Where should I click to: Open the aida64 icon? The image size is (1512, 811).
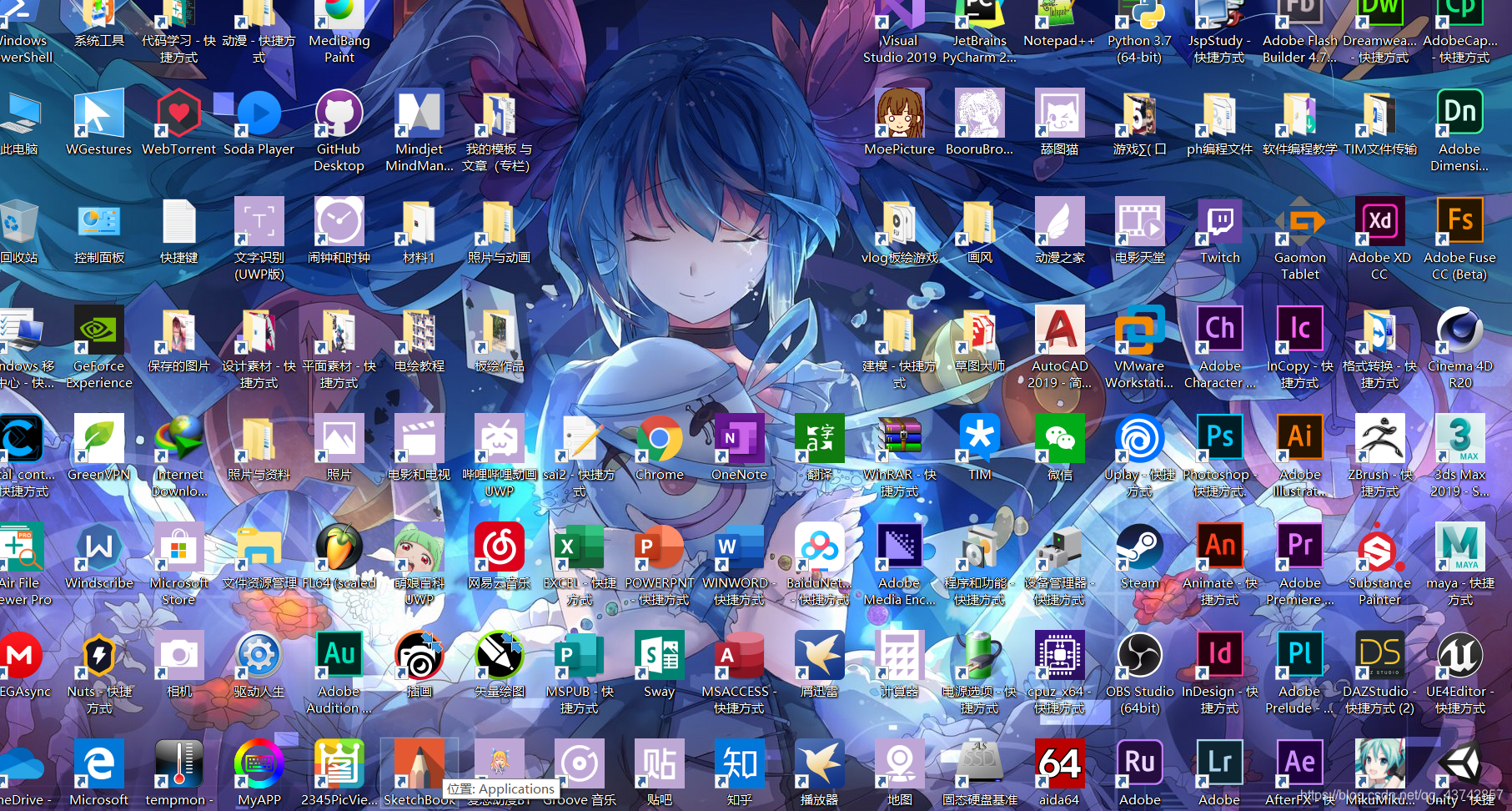[1059, 764]
